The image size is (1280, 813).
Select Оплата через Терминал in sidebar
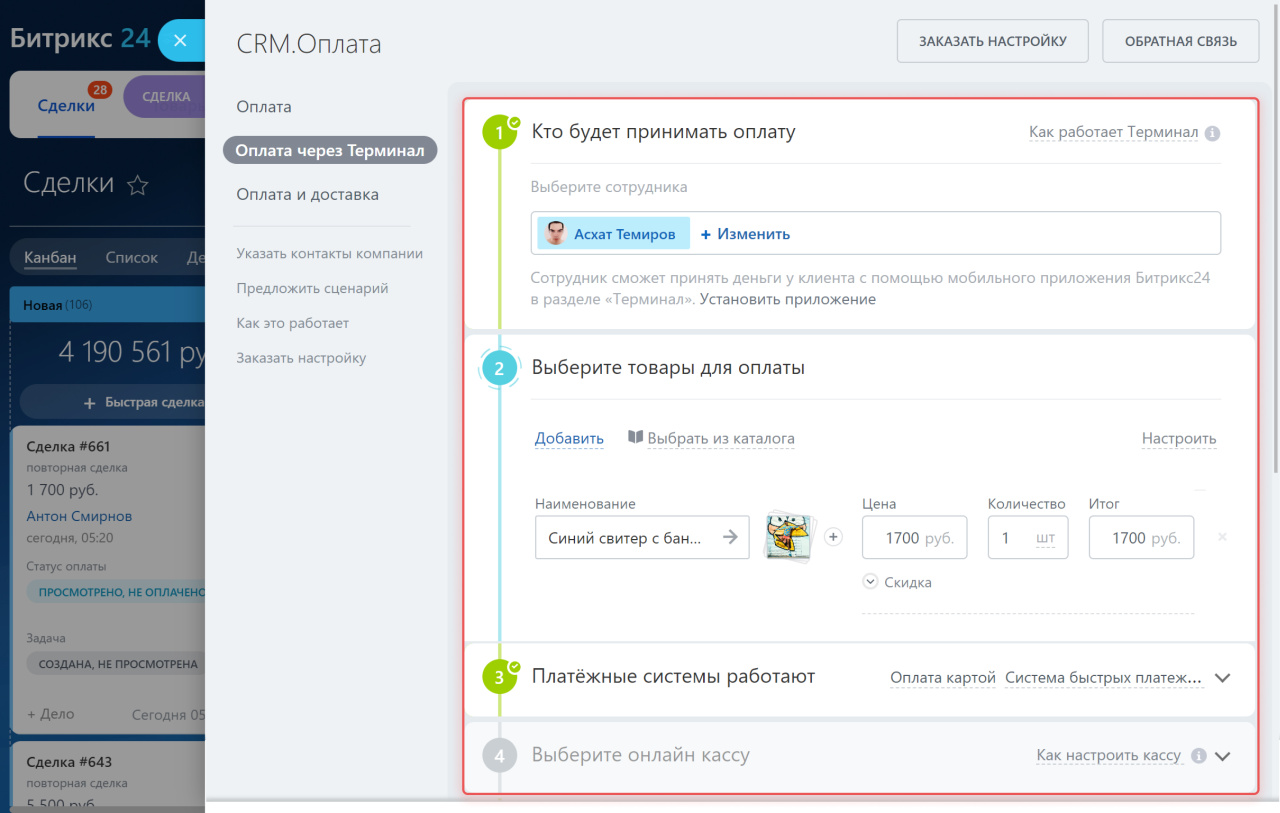[x=330, y=150]
